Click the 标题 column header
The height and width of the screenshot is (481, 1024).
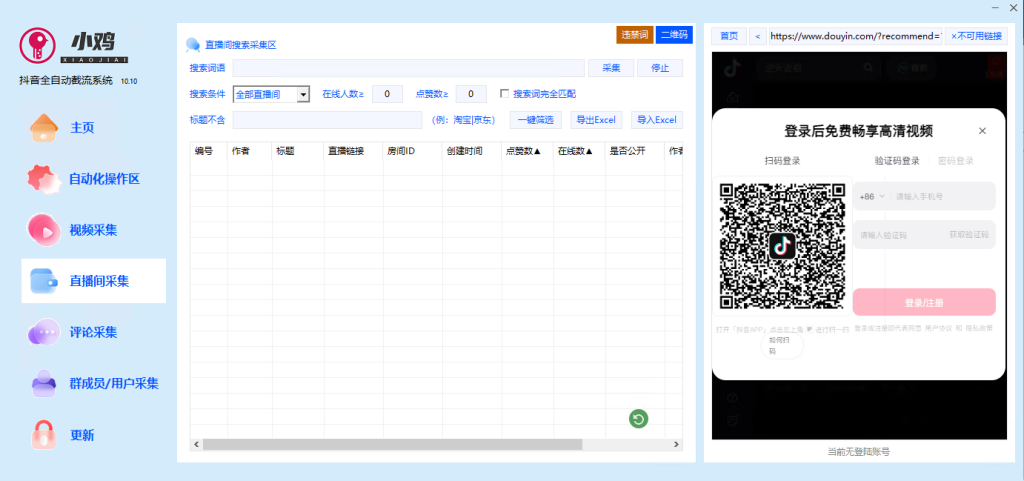click(298, 151)
